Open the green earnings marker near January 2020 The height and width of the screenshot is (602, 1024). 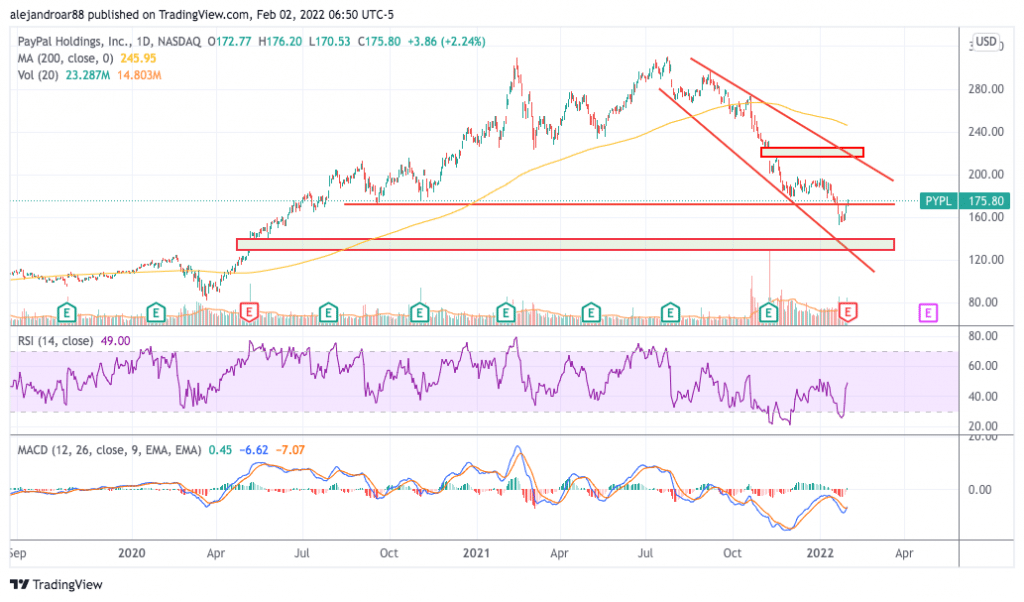155,313
